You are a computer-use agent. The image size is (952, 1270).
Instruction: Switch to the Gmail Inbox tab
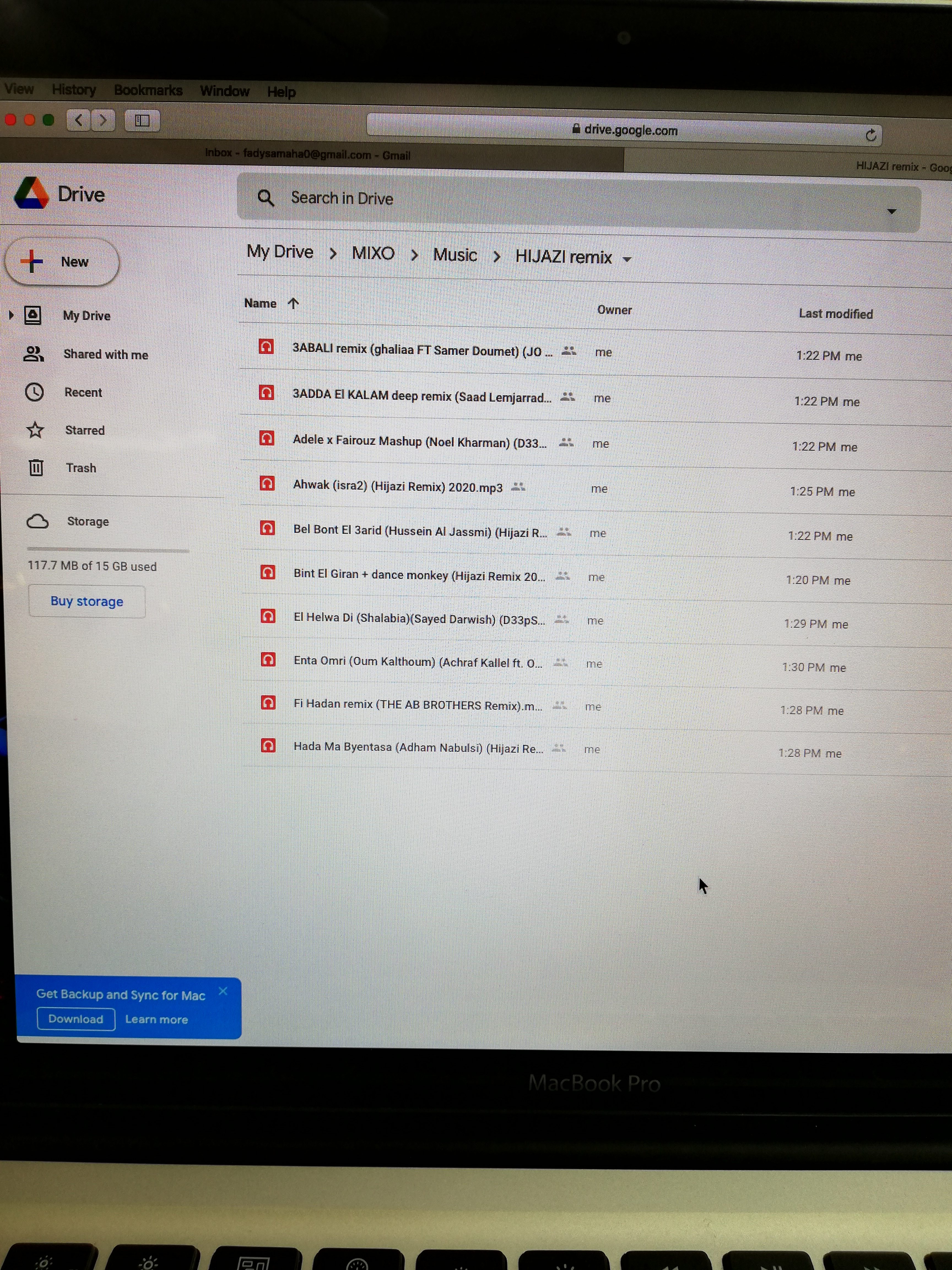point(308,154)
